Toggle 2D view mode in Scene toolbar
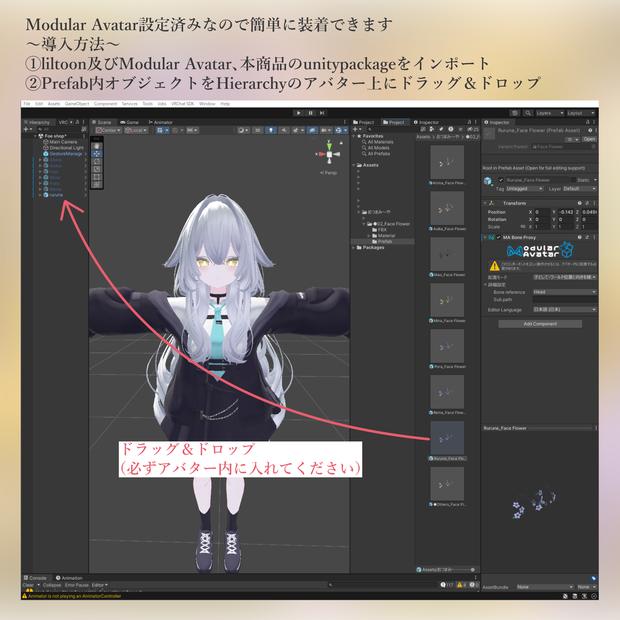Viewport: 620px width, 620px height. tap(257, 130)
